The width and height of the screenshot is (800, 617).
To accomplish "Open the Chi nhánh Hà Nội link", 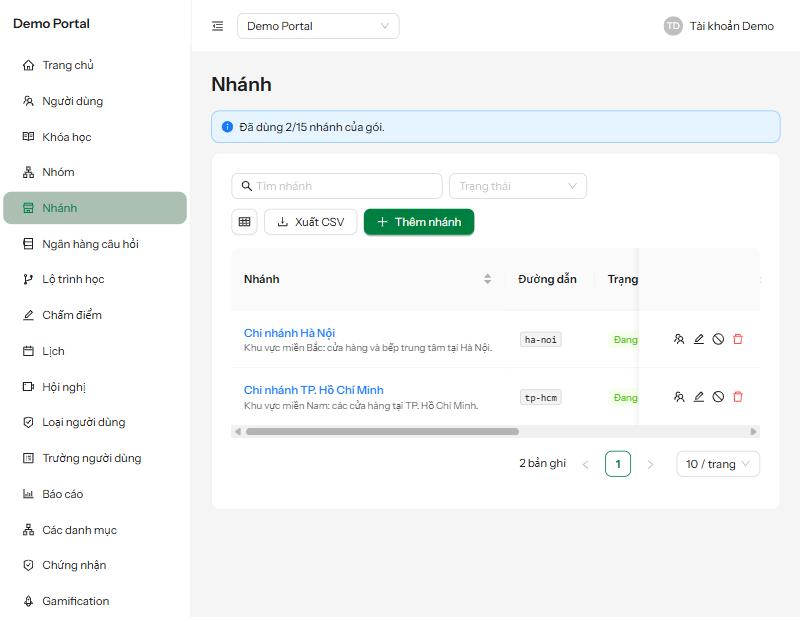I will click(289, 333).
